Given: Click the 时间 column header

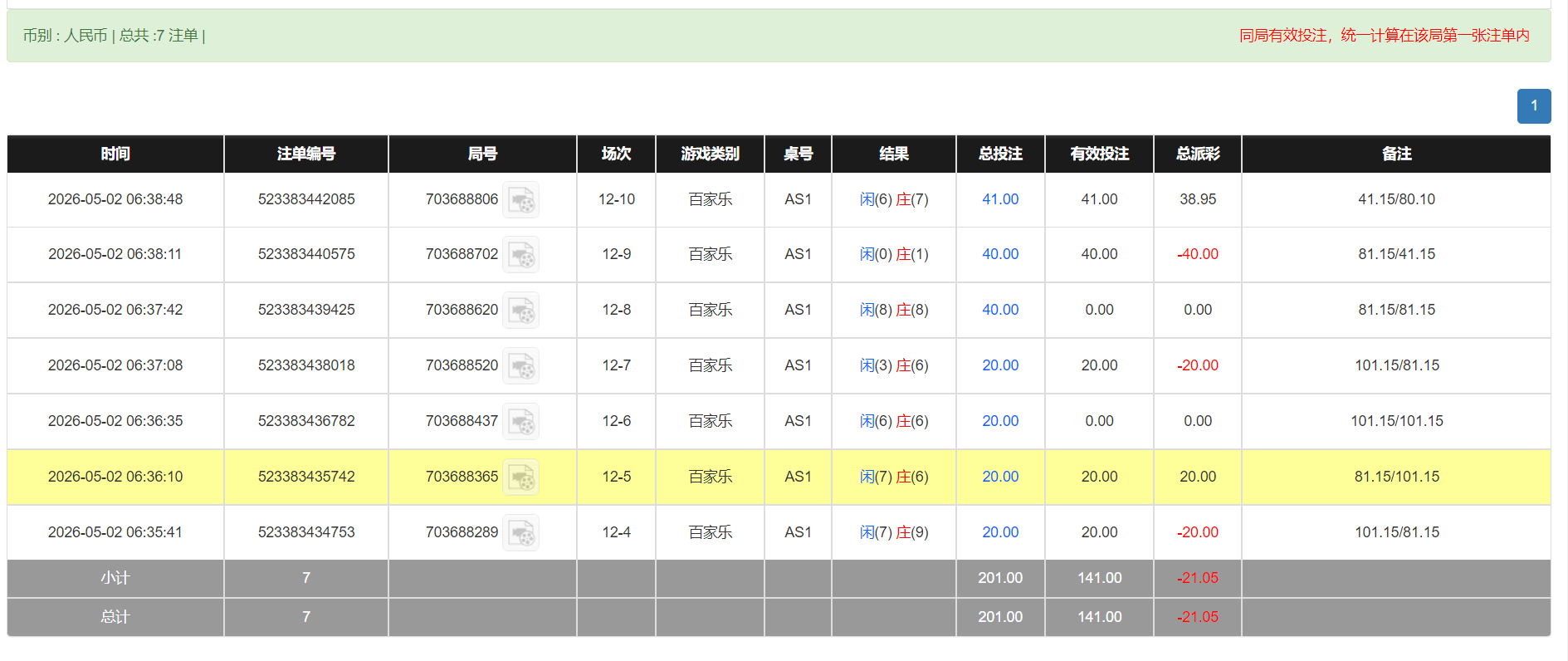Looking at the screenshot, I should 115,154.
